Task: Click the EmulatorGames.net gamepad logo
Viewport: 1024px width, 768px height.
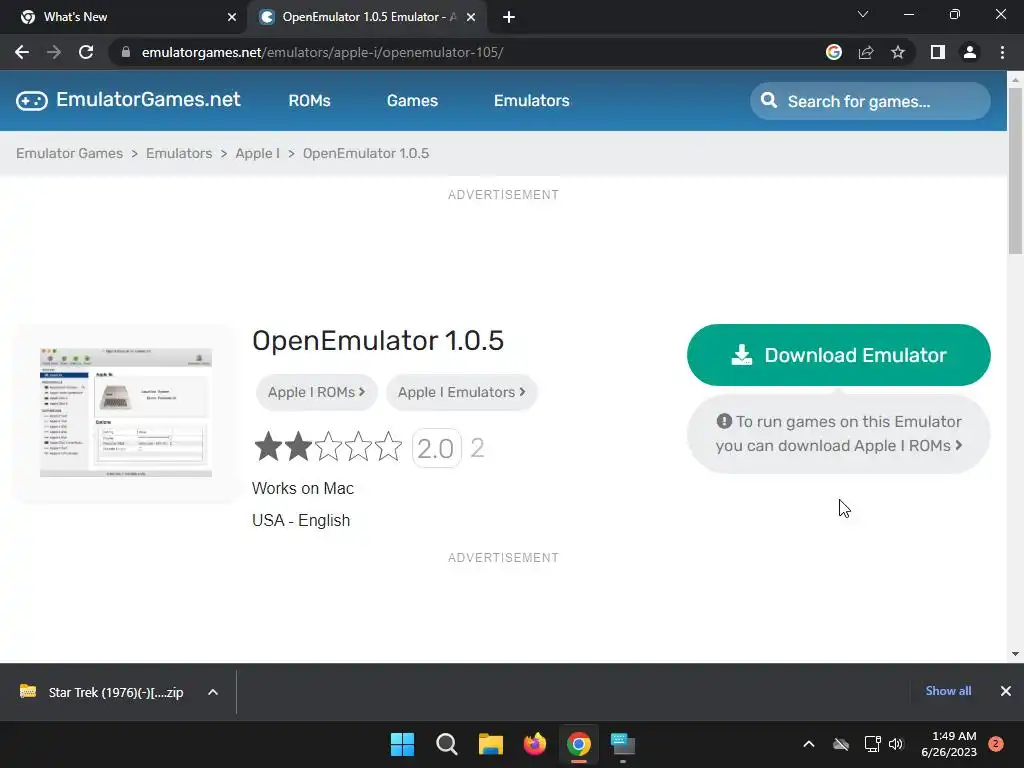Action: [x=32, y=101]
